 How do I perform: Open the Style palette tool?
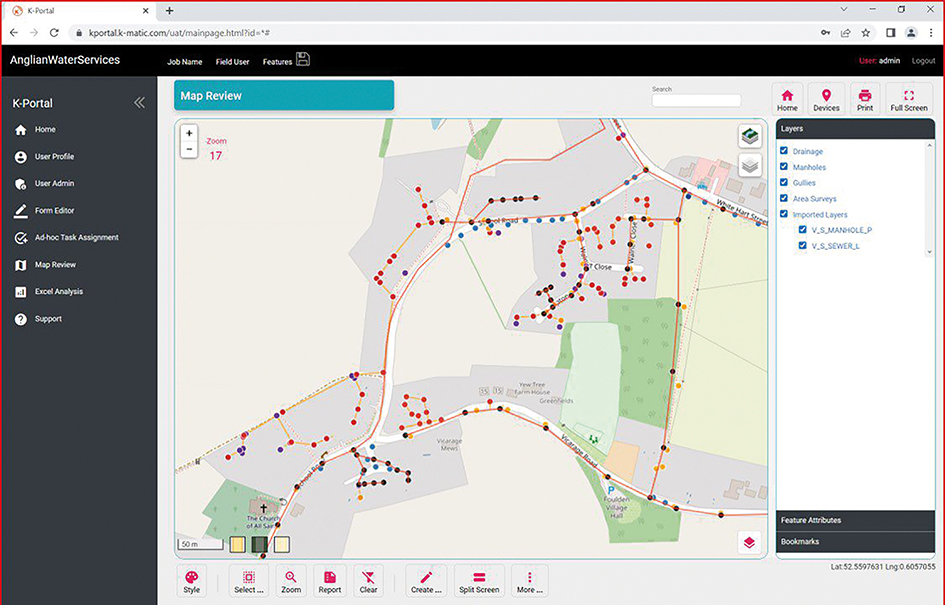pos(192,581)
